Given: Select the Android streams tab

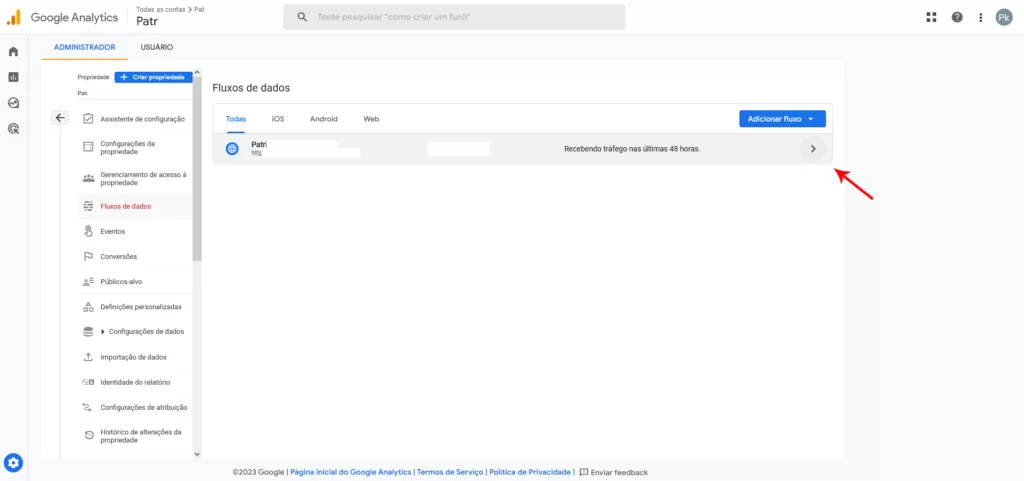Looking at the screenshot, I should (324, 119).
